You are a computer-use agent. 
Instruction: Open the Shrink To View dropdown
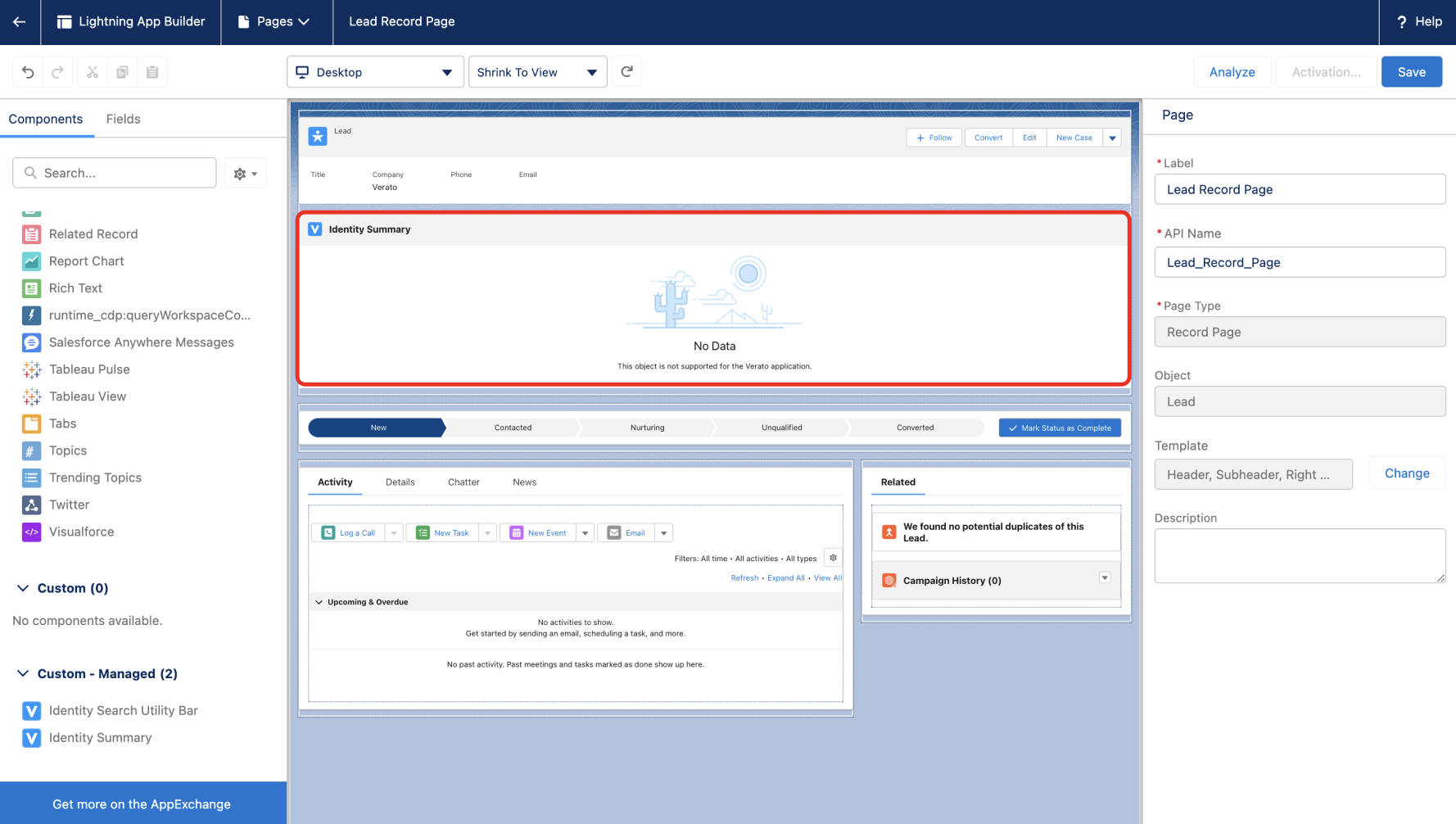click(x=537, y=72)
